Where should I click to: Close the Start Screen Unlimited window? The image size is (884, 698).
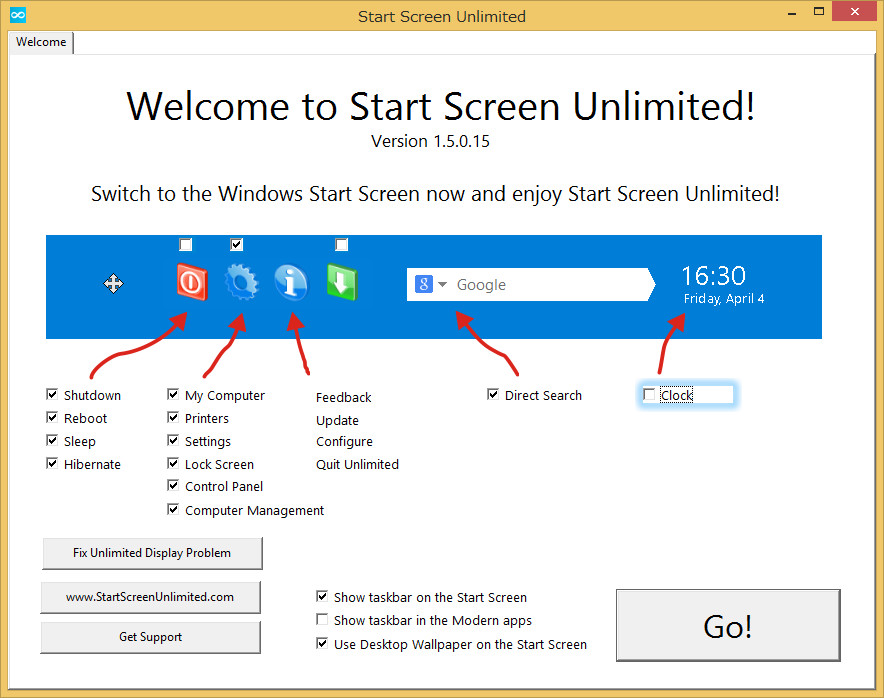(x=854, y=12)
